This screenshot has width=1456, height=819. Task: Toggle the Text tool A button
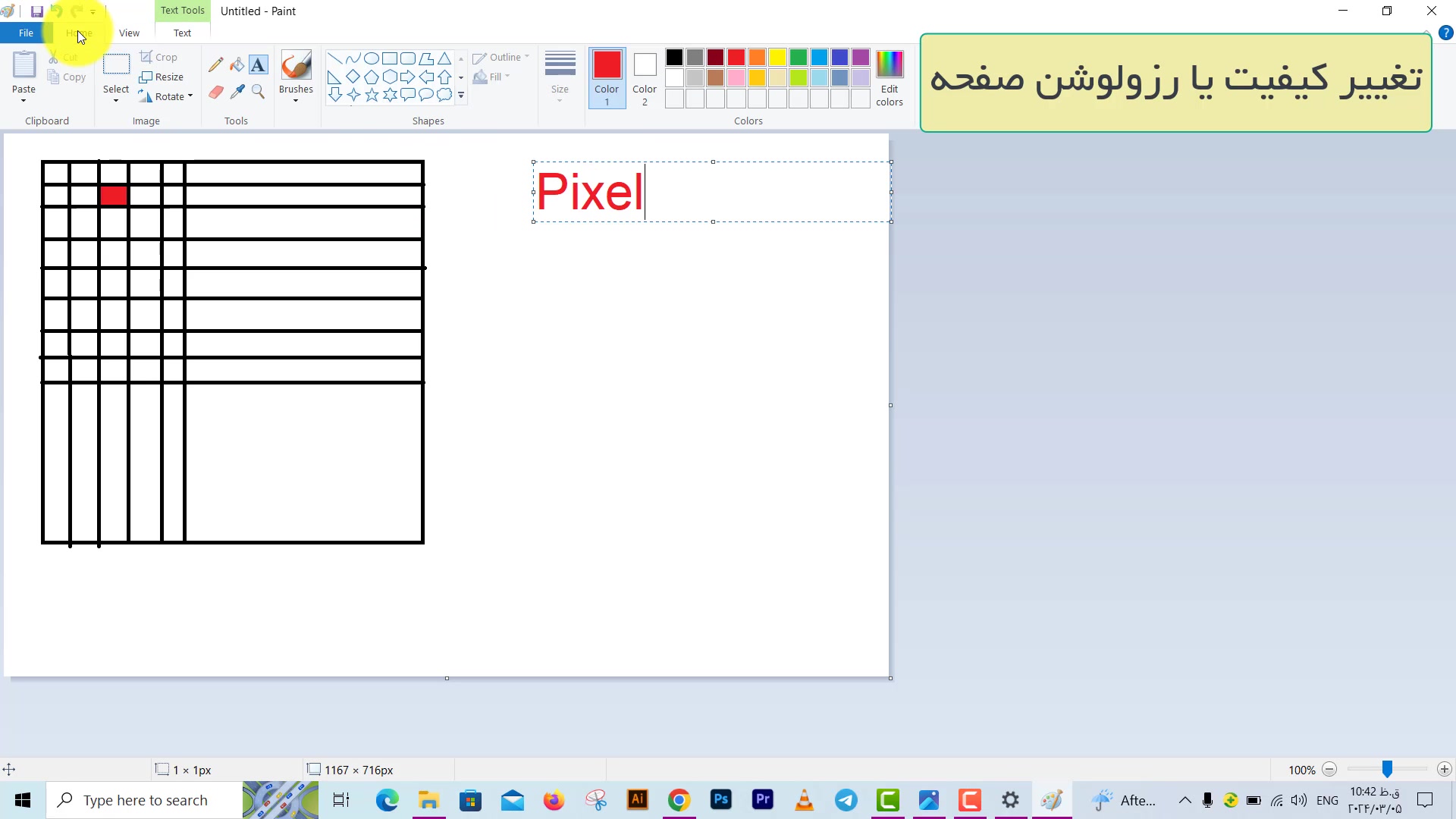[258, 65]
